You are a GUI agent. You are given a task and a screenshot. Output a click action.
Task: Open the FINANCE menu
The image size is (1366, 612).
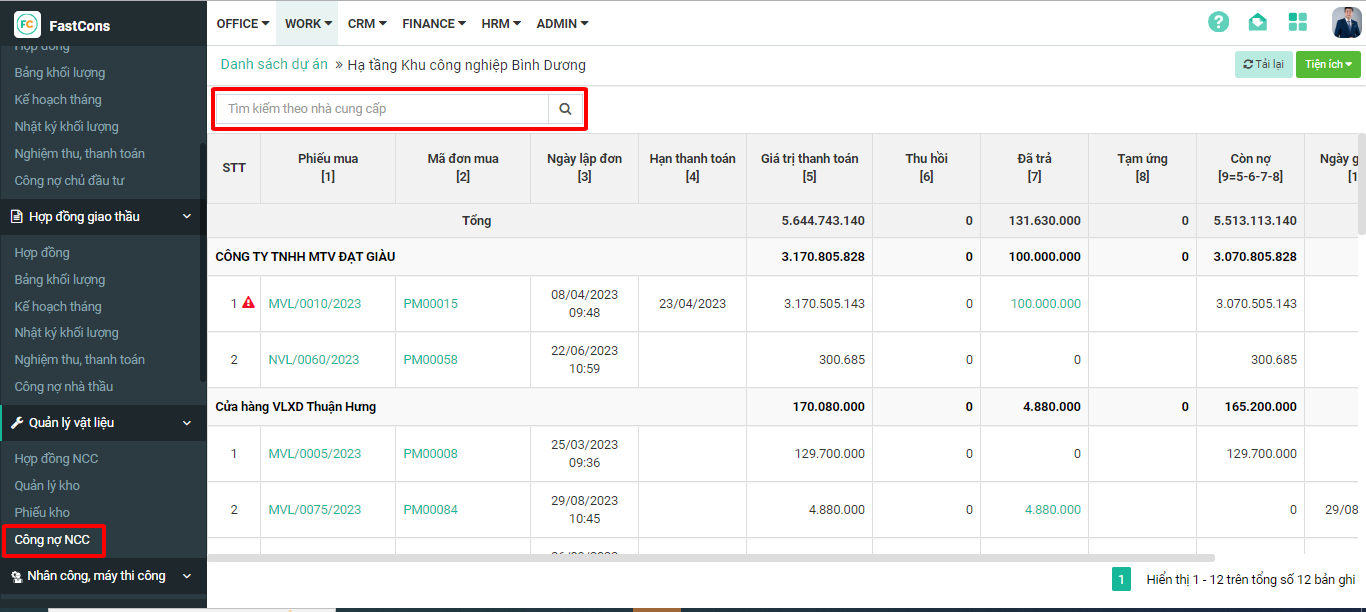434,23
